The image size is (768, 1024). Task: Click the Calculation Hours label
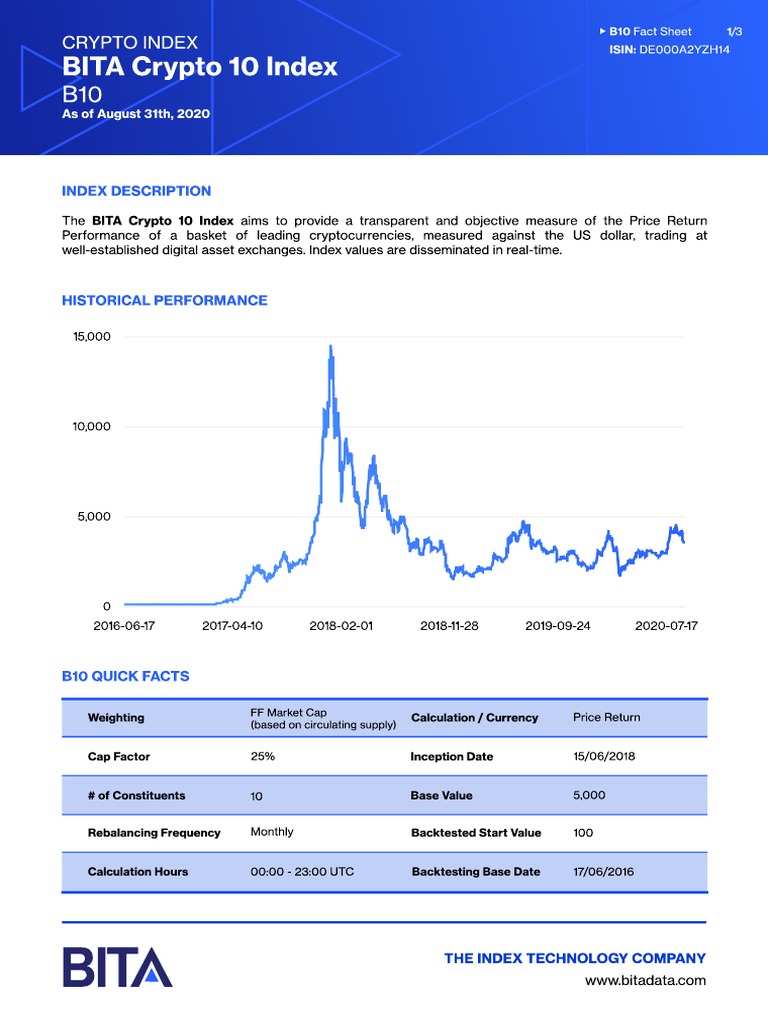(138, 872)
